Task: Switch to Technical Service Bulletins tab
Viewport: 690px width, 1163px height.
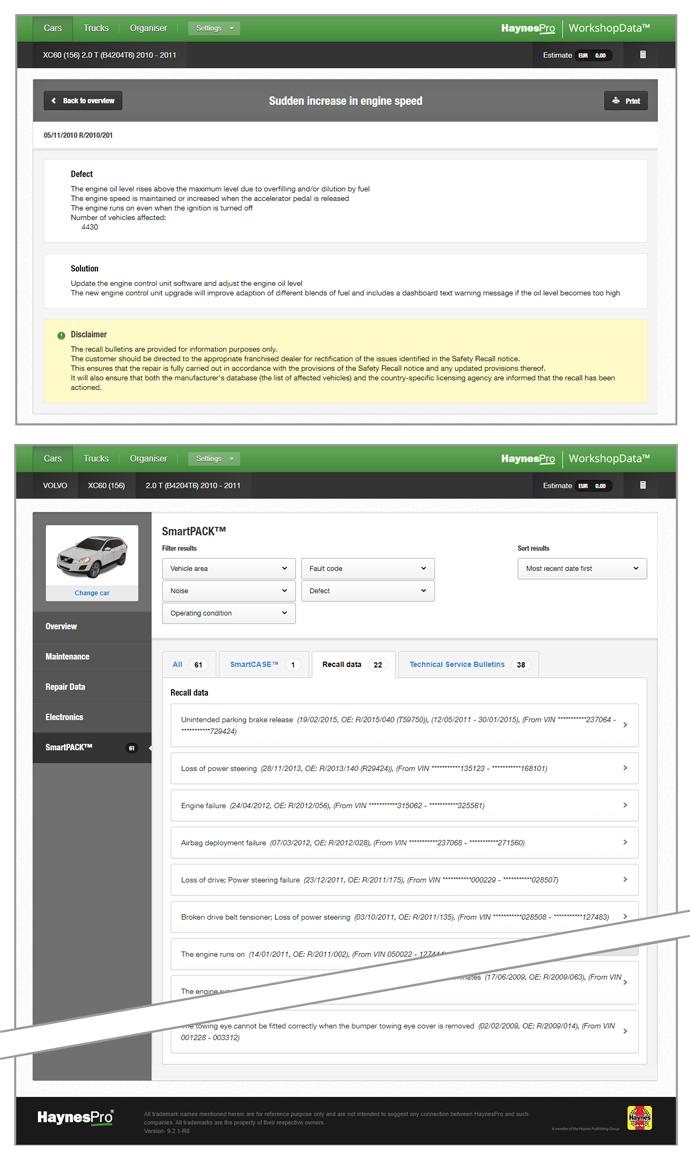Action: pyautogui.click(x=468, y=665)
